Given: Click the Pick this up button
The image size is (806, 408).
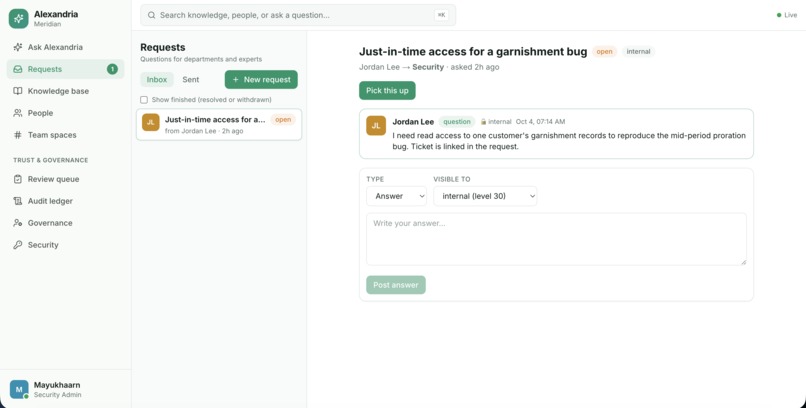Looking at the screenshot, I should (x=387, y=90).
